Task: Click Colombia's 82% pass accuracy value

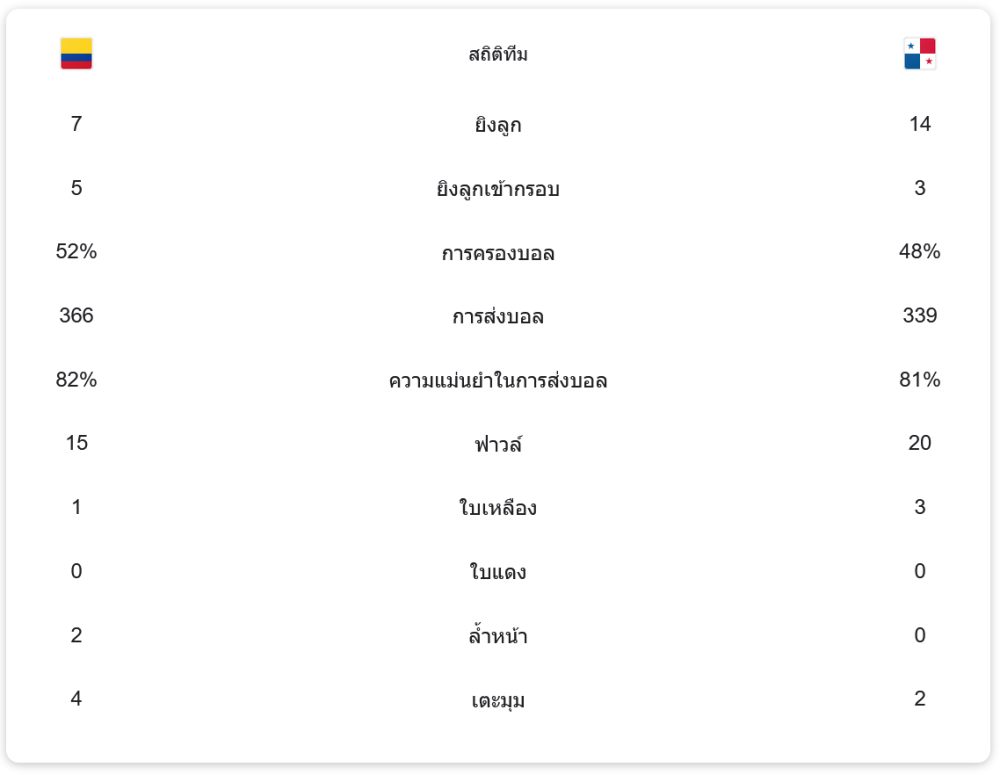Action: pyautogui.click(x=76, y=380)
